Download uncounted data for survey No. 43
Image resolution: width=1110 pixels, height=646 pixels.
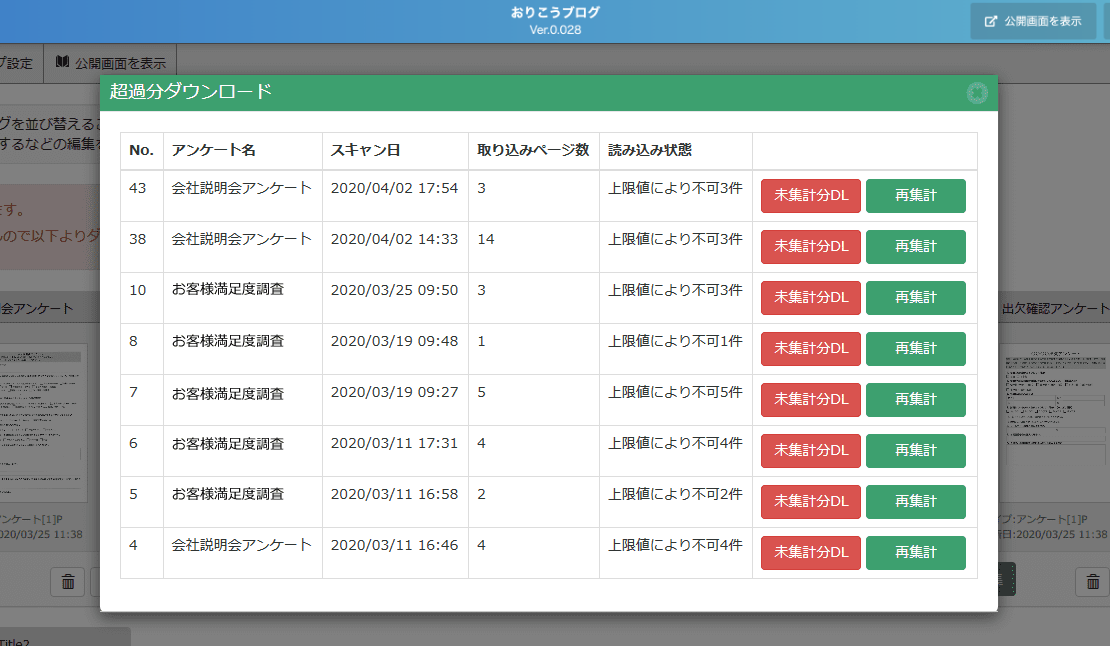tap(810, 196)
